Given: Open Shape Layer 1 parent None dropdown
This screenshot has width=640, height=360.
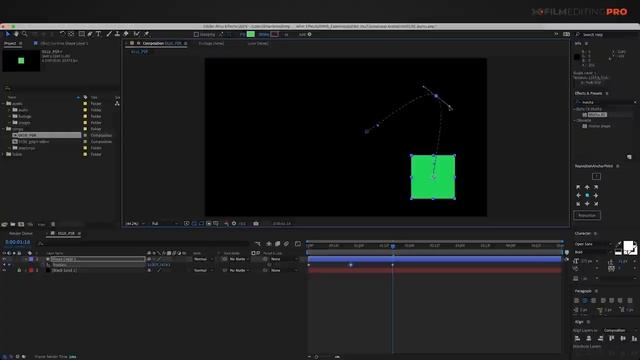Looking at the screenshot, I should (x=283, y=259).
